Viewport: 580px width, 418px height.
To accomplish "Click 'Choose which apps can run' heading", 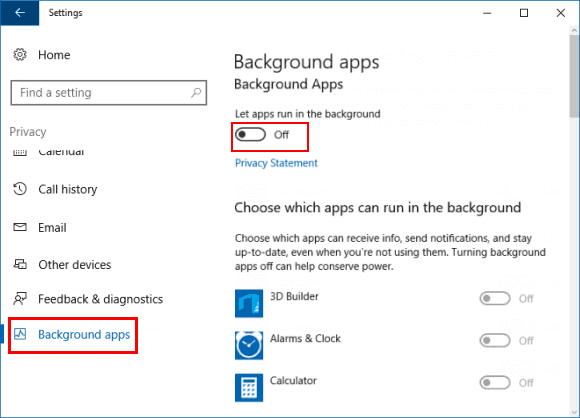I will 378,208.
